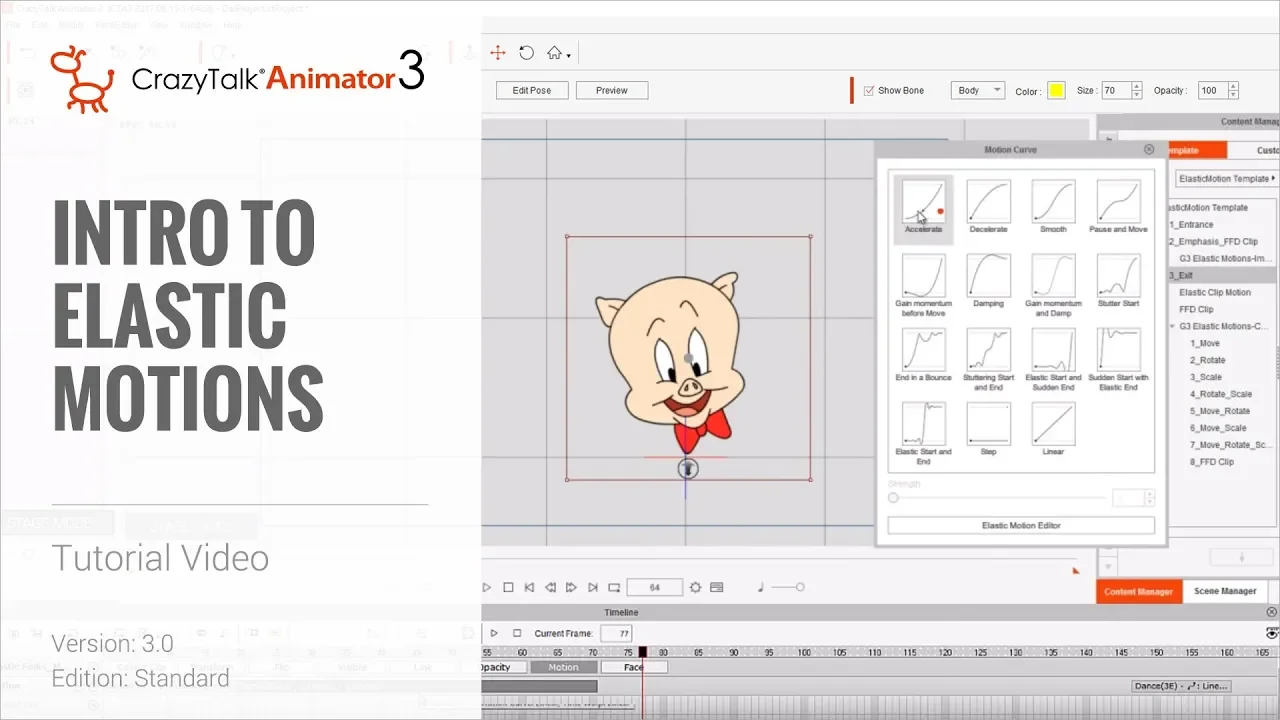Click the Opacity value field
Image resolution: width=1280 pixels, height=720 pixels.
point(1214,90)
